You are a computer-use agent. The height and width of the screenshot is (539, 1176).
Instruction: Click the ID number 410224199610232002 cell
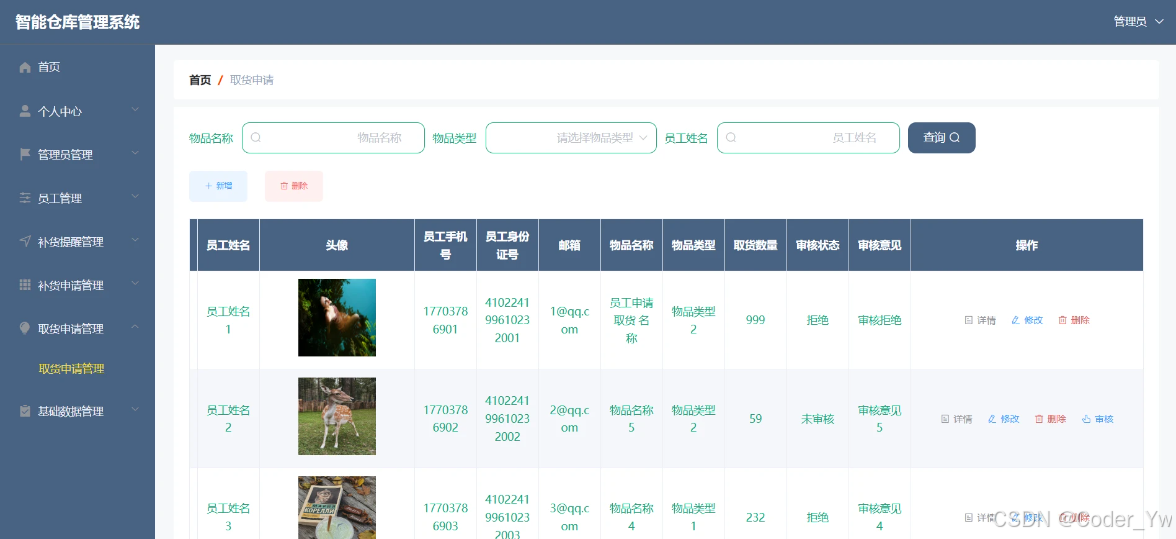pos(507,419)
